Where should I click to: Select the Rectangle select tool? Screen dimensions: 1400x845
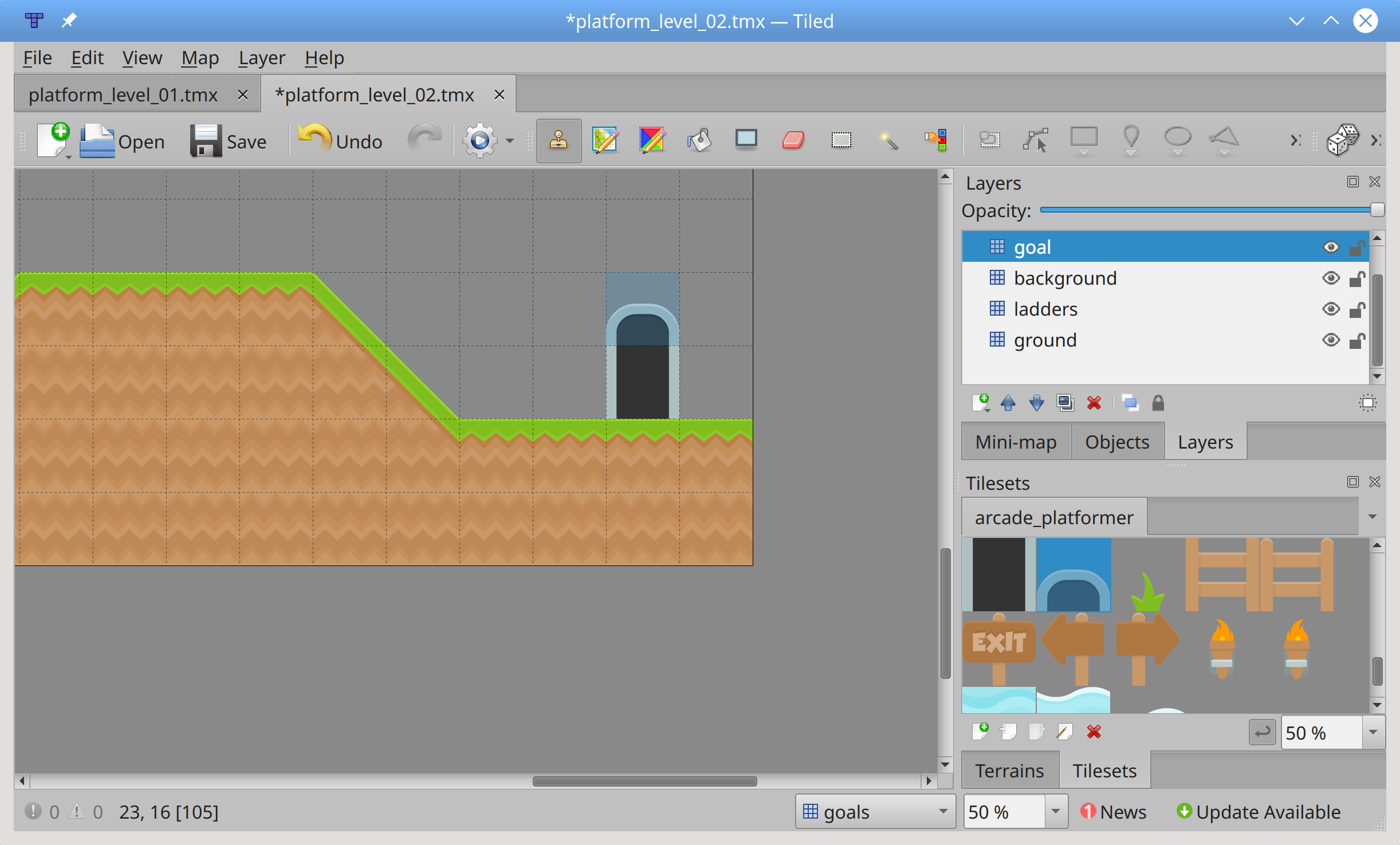841,140
